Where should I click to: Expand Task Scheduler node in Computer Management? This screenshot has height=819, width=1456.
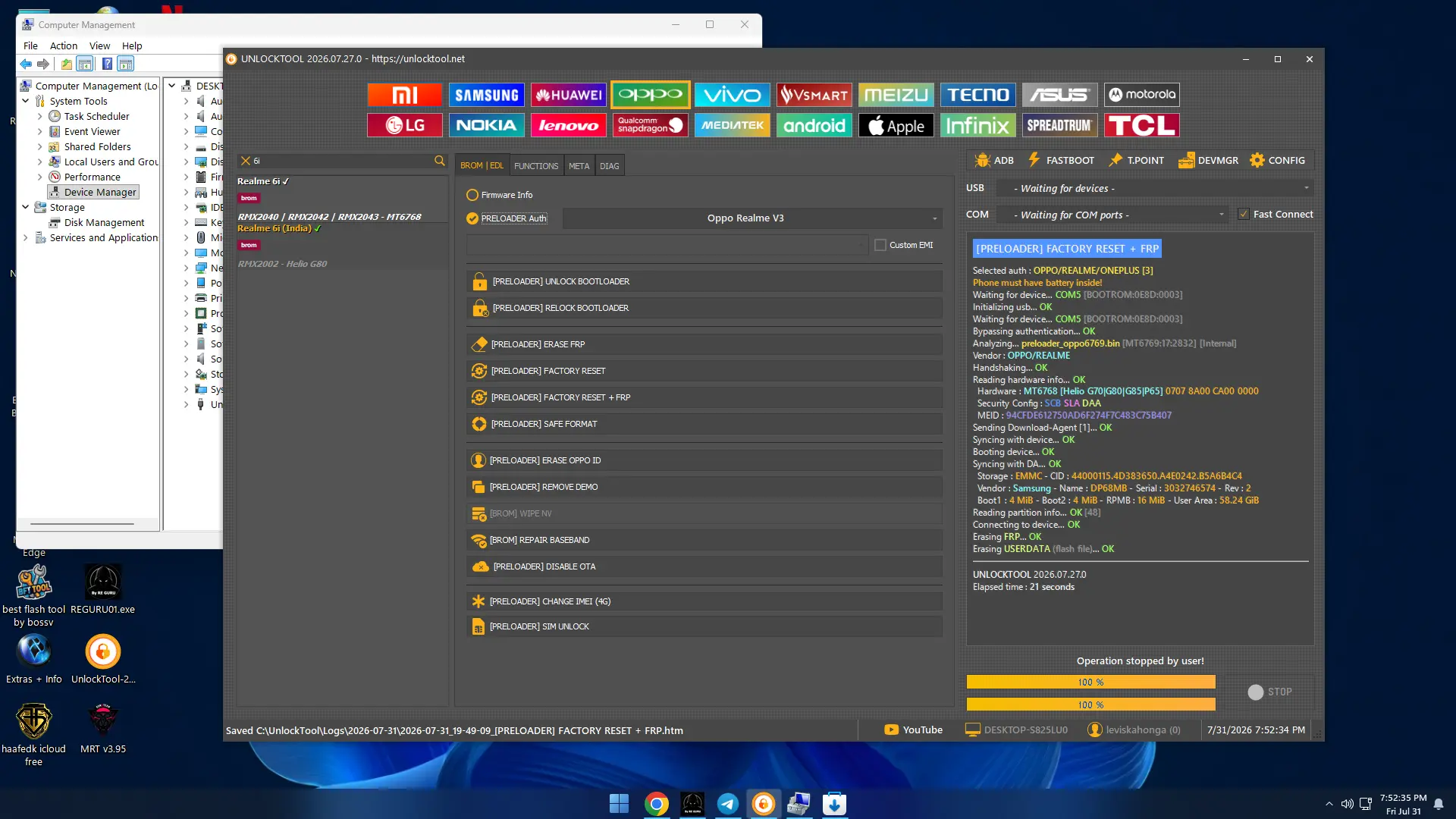39,116
